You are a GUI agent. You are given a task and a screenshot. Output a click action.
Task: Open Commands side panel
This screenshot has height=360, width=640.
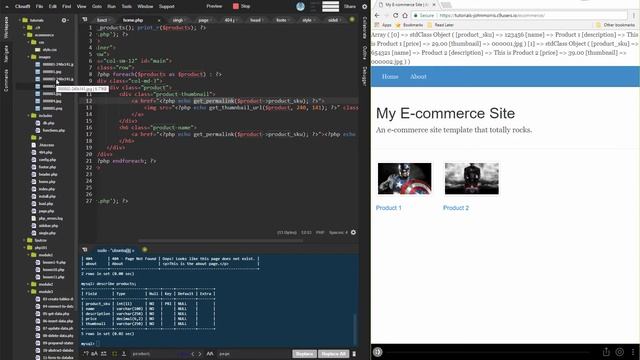(x=6, y=80)
